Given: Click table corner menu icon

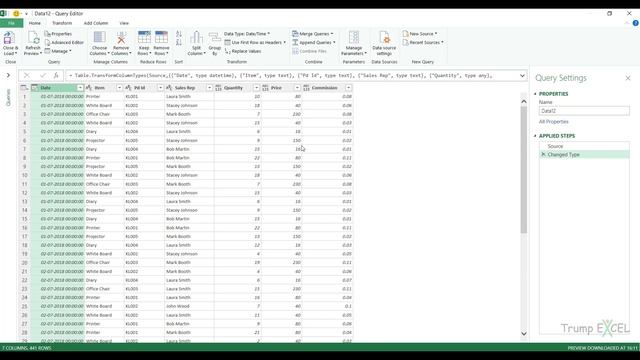Looking at the screenshot, I should pos(24,88).
